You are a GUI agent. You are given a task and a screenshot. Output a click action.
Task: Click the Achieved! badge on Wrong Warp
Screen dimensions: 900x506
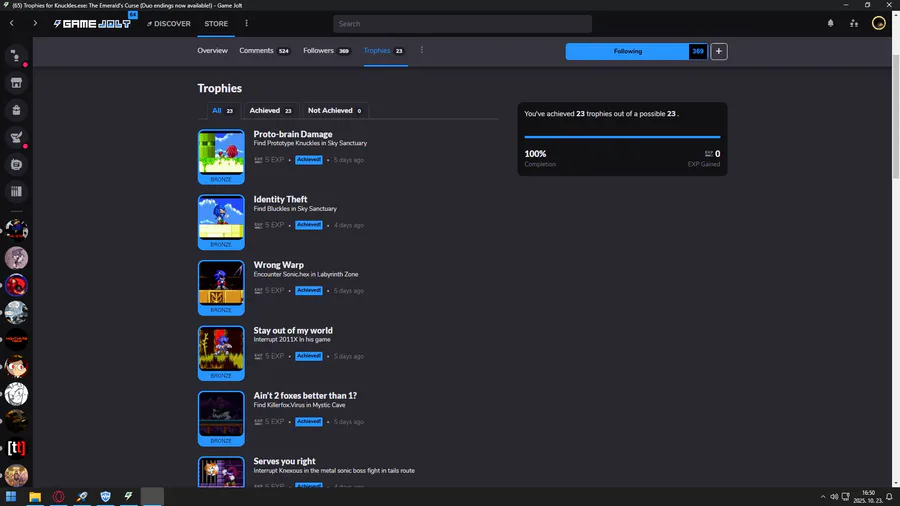point(309,290)
